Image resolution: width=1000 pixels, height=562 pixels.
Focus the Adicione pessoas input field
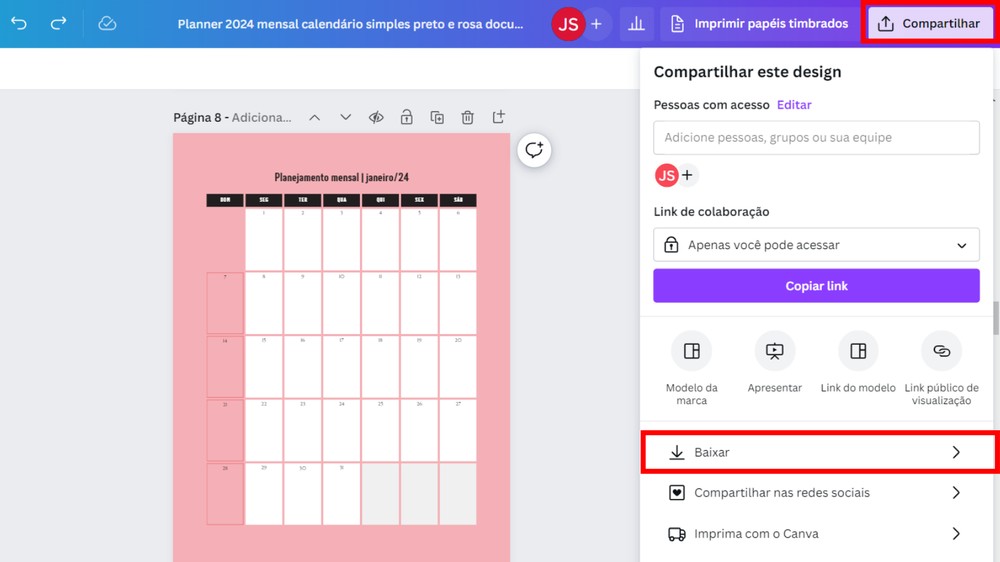pyautogui.click(x=816, y=137)
